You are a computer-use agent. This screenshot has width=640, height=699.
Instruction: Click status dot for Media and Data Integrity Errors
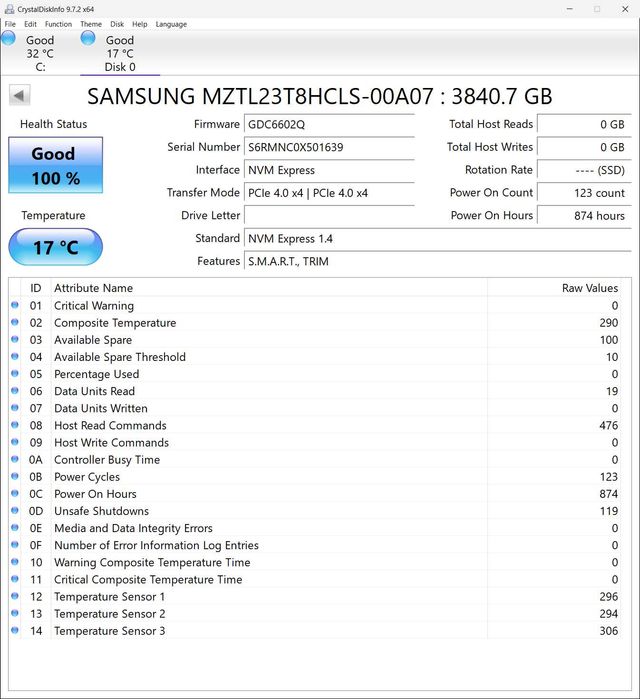tap(15, 527)
